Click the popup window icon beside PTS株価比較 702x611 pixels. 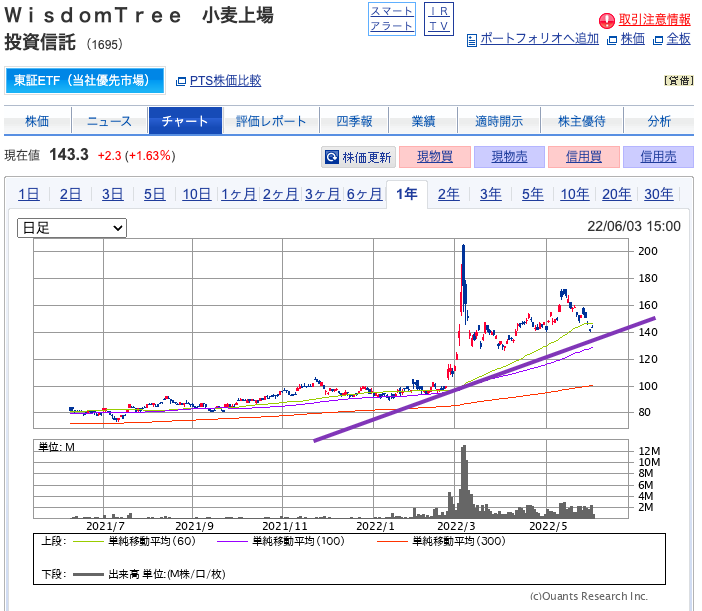(181, 81)
